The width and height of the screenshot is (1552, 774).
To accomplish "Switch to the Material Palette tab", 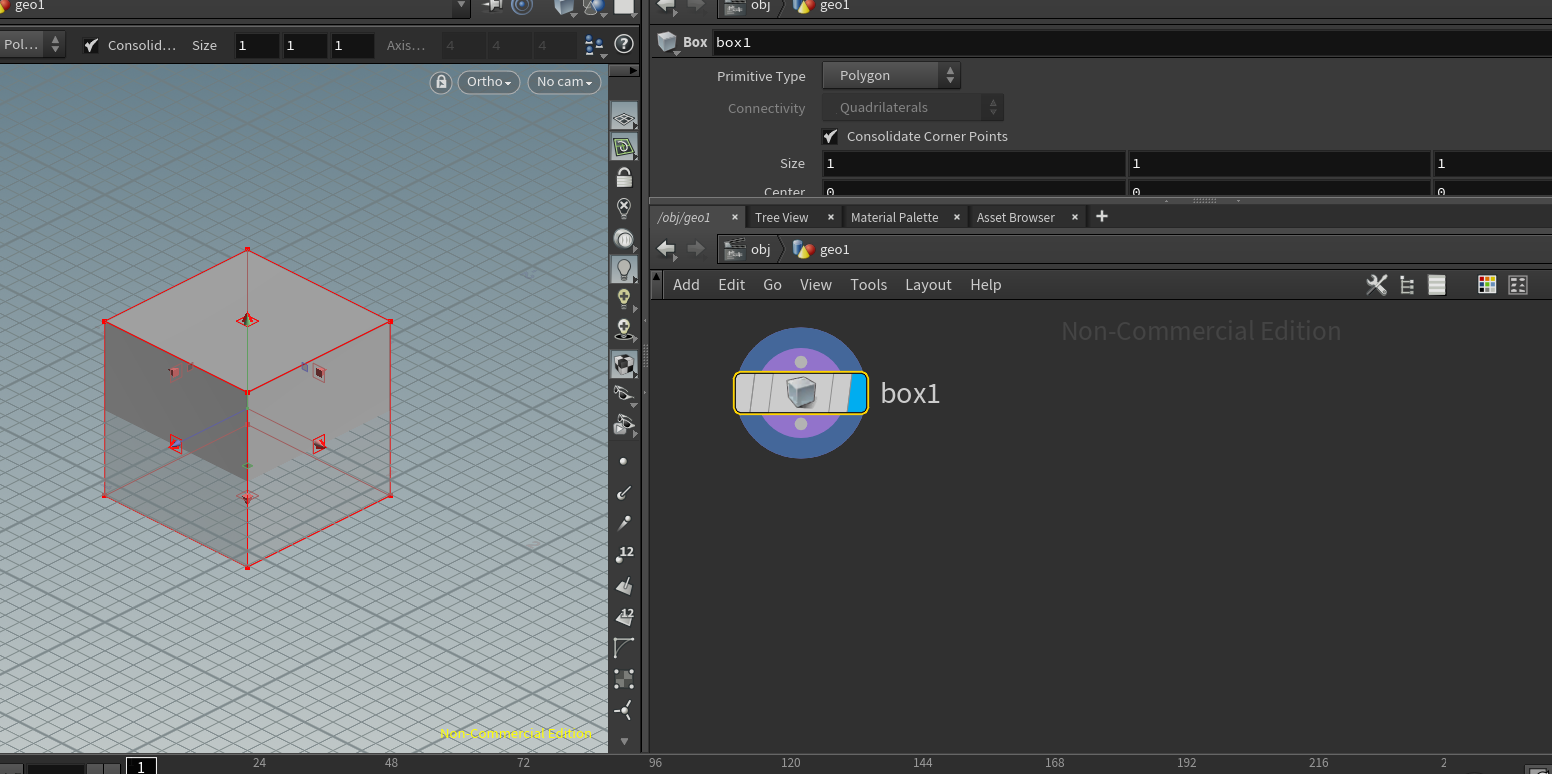I will (894, 217).
